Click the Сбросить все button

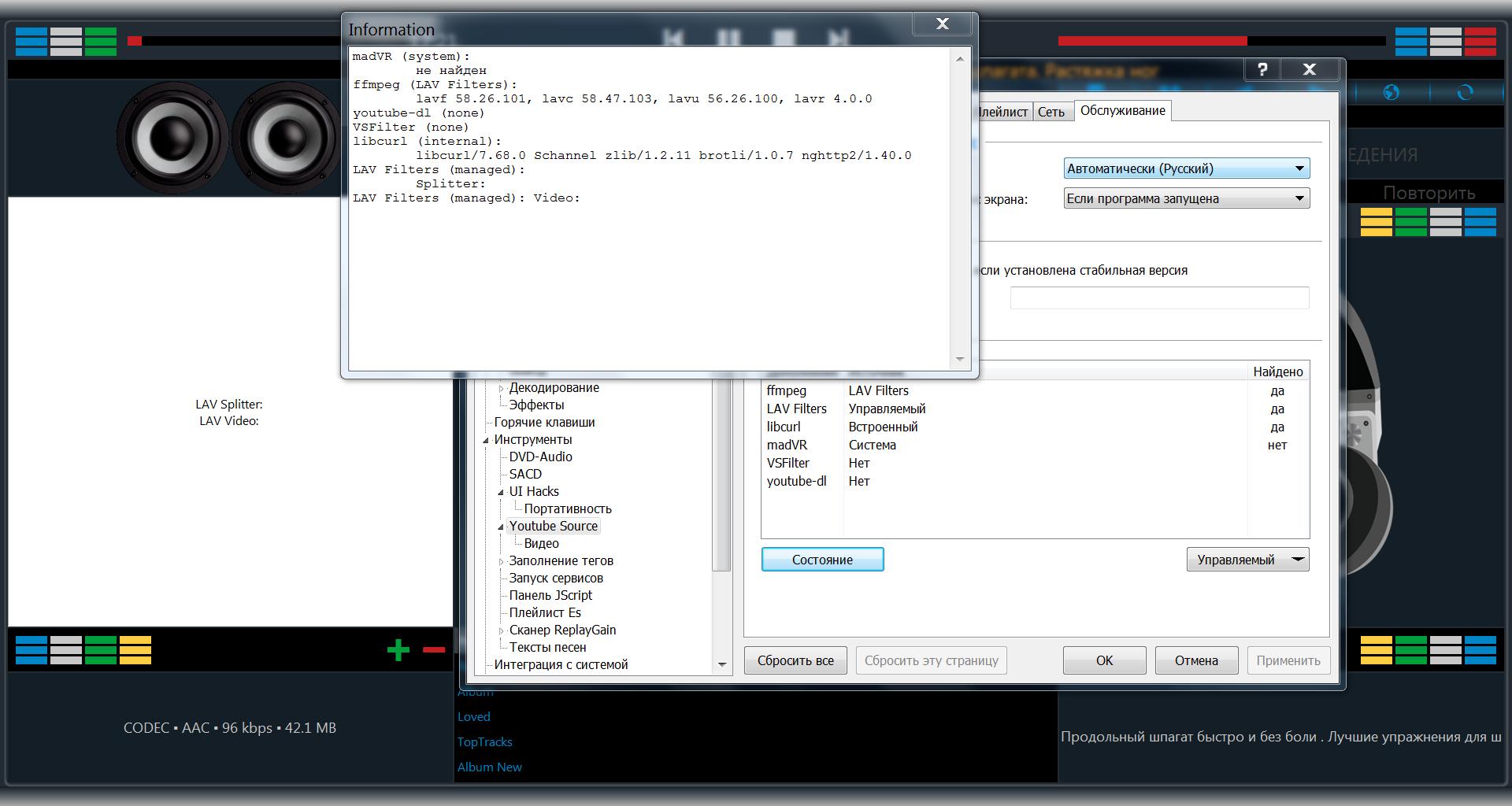[795, 660]
